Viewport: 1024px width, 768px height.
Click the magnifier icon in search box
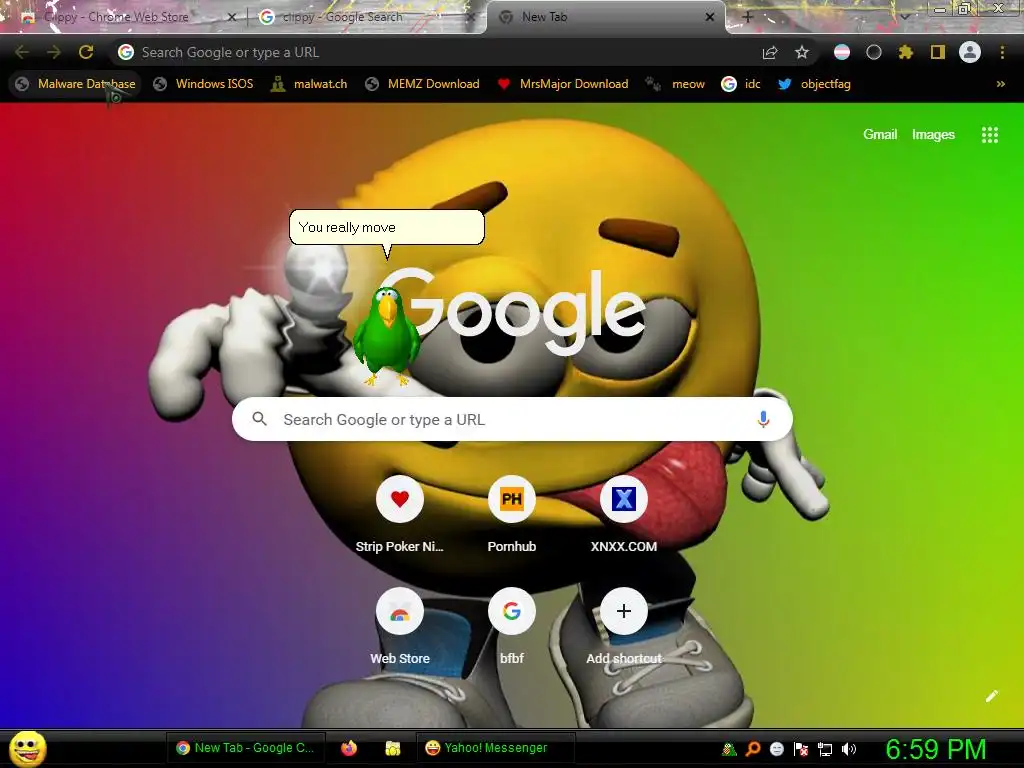pos(259,419)
